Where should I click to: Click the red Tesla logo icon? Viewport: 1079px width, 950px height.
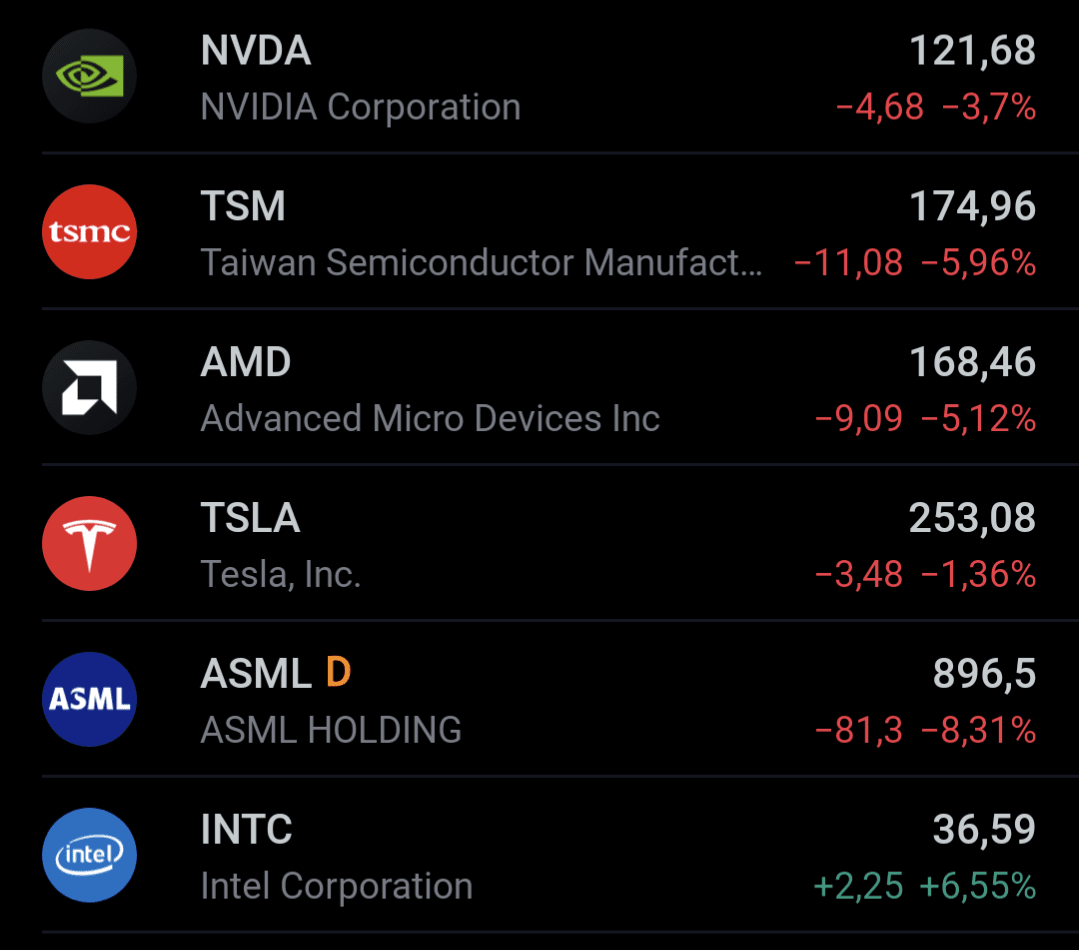[89, 544]
